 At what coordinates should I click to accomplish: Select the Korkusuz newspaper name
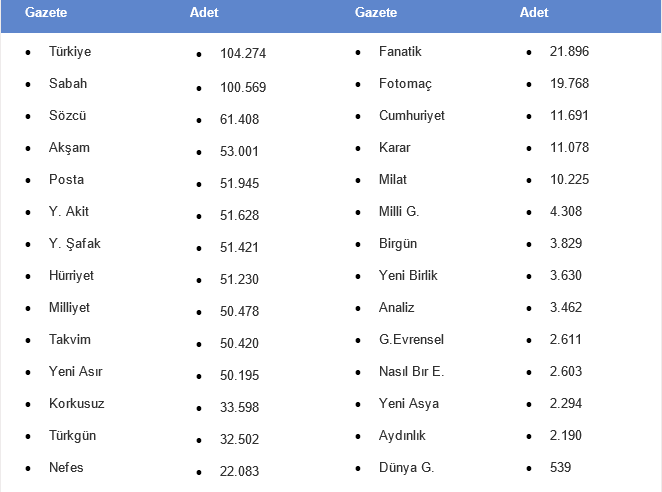(76, 403)
